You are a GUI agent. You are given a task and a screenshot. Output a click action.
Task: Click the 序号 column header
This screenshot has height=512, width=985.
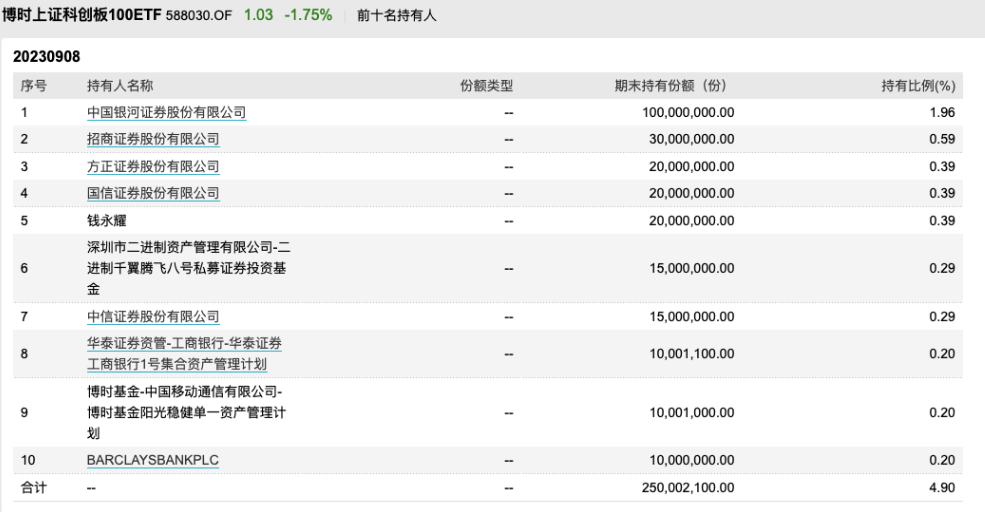click(33, 85)
